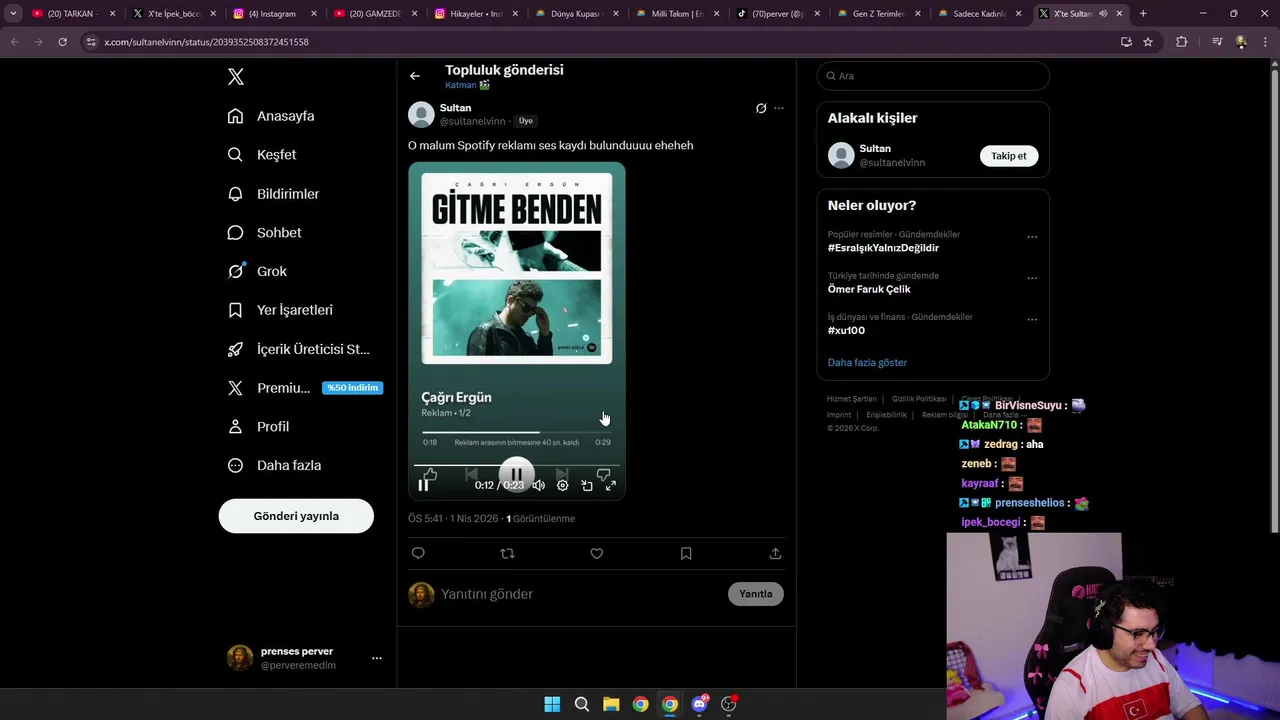The width and height of the screenshot is (1280, 720).
Task: Click the Ara search box
Action: point(933,76)
